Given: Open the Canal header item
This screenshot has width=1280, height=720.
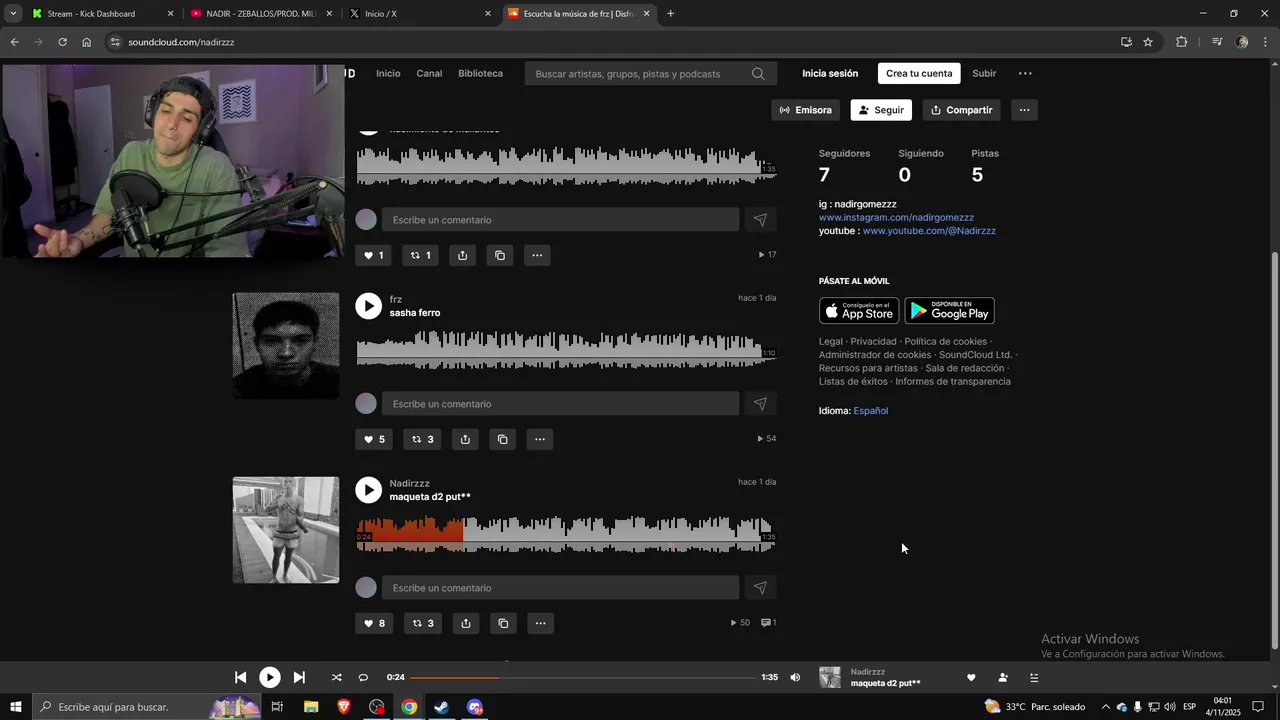Looking at the screenshot, I should click(x=429, y=73).
